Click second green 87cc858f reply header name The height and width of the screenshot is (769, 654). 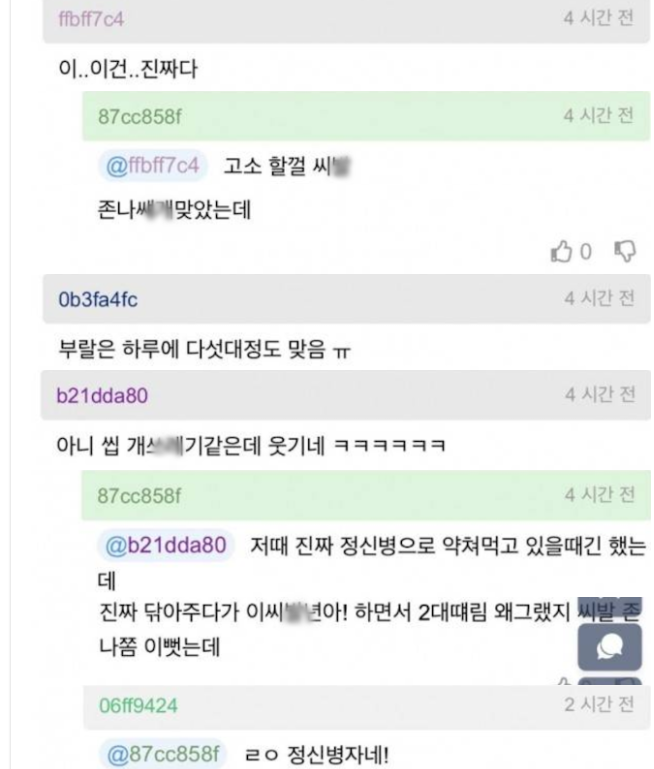139,496
